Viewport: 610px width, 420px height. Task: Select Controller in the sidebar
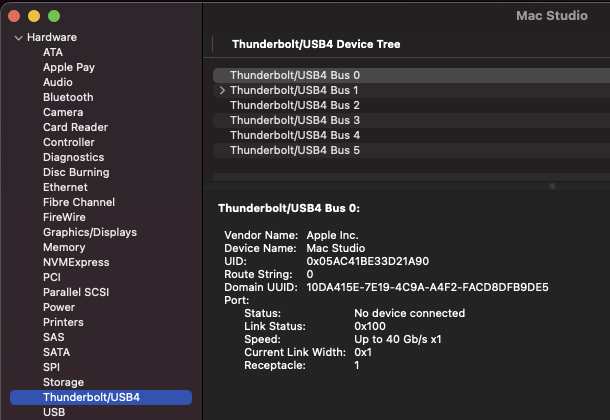coord(69,142)
